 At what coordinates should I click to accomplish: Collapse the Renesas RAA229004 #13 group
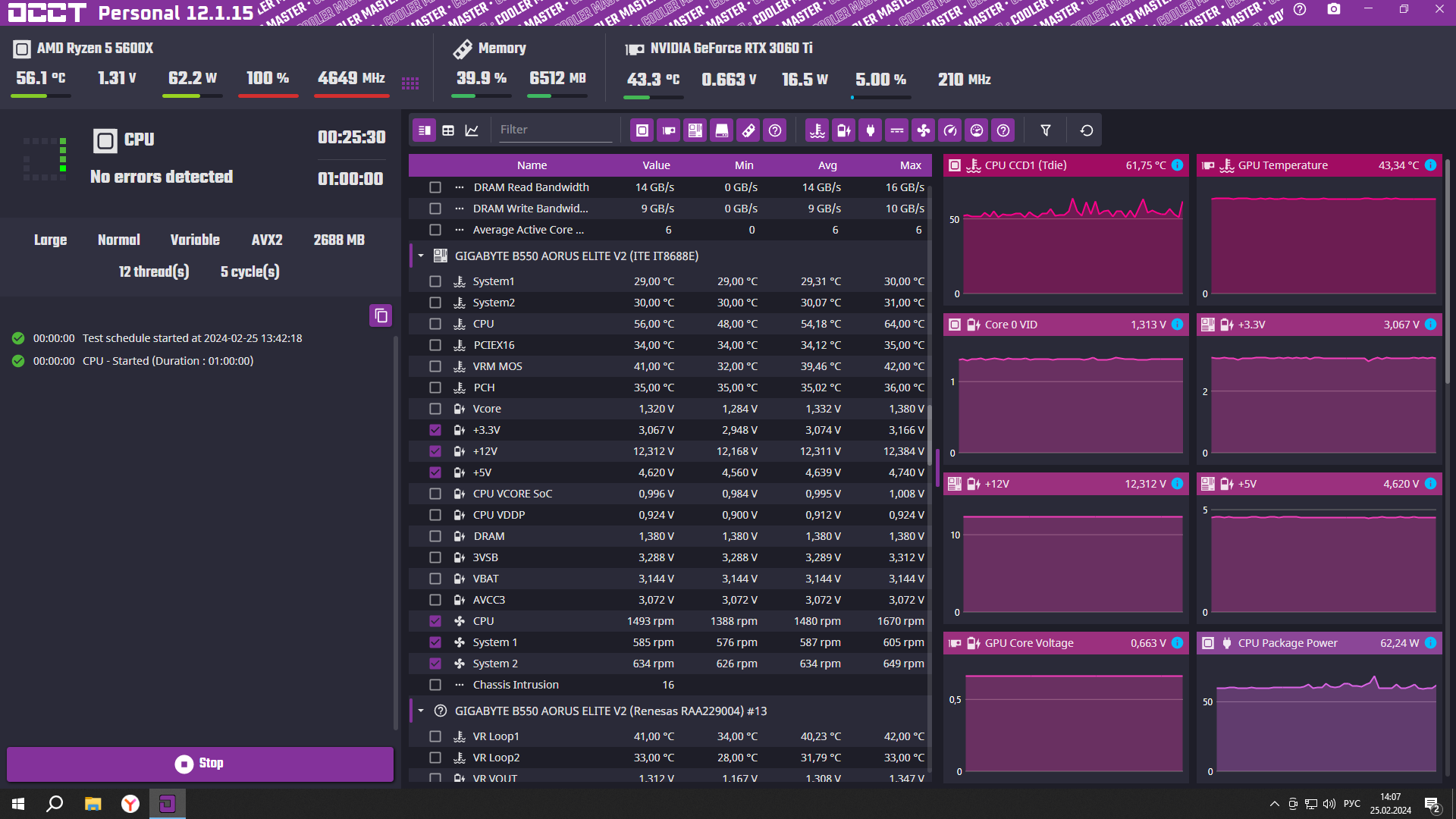tap(421, 711)
